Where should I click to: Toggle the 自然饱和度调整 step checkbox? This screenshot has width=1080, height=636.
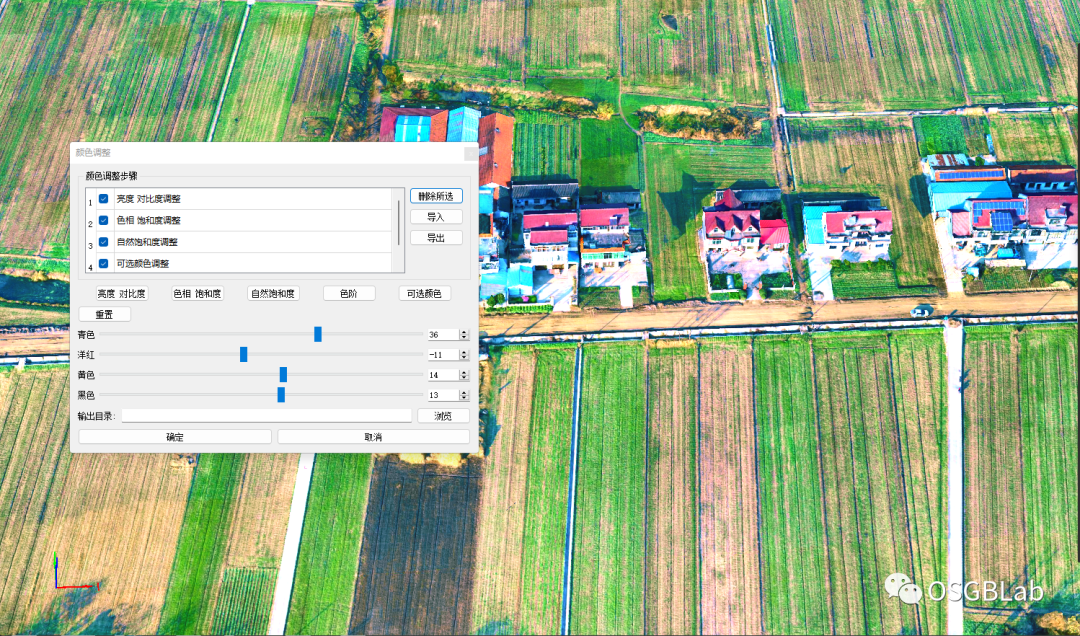coord(103,242)
